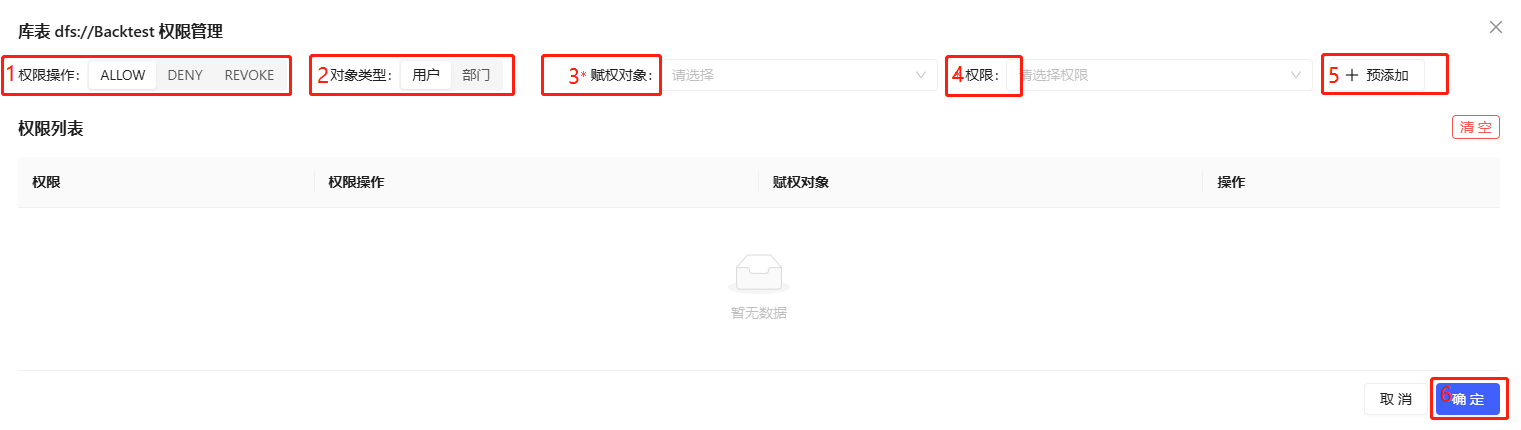Click the empty inbox placeholder icon
The image size is (1521, 430).
tap(758, 272)
